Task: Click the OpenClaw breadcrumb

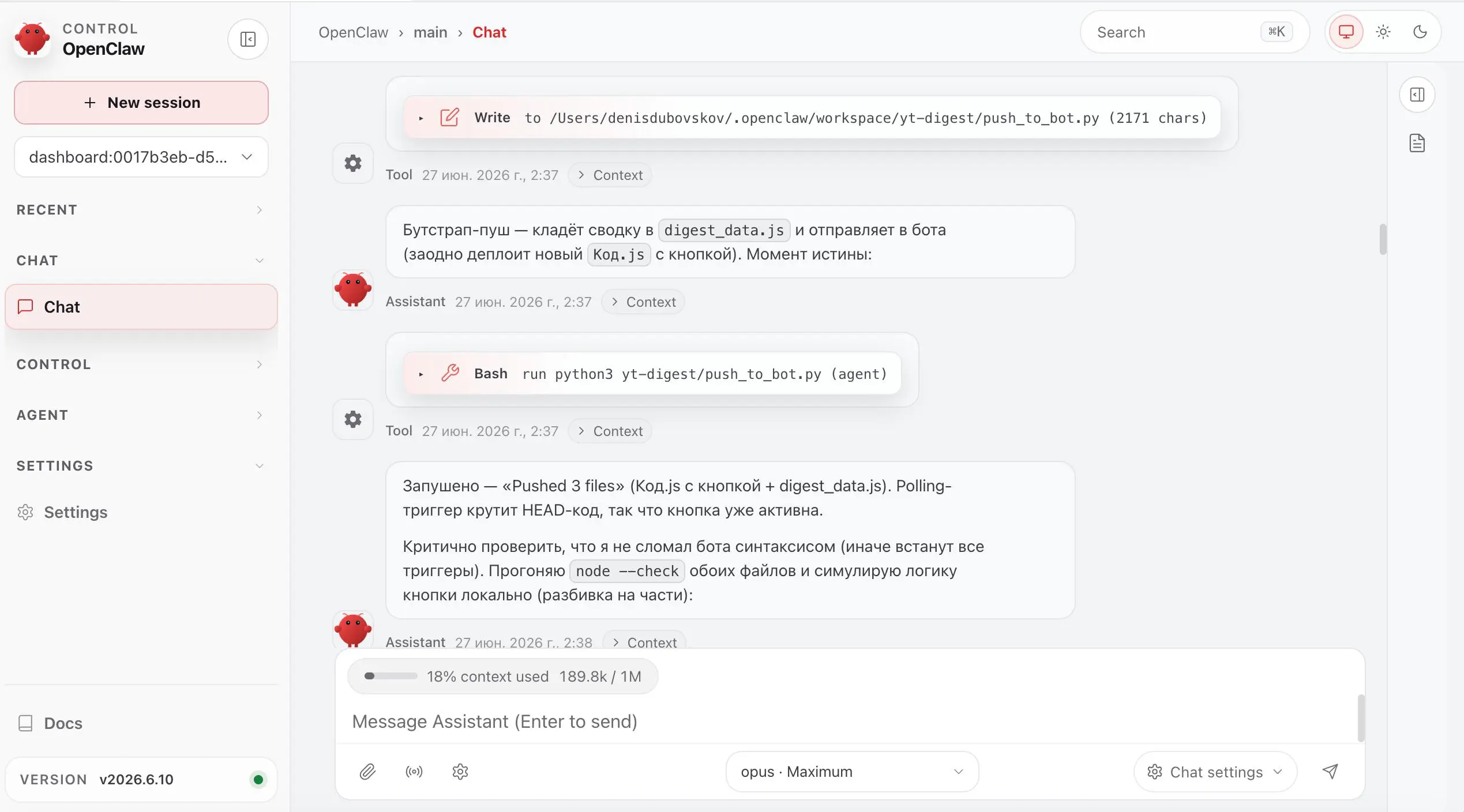Action: (354, 32)
